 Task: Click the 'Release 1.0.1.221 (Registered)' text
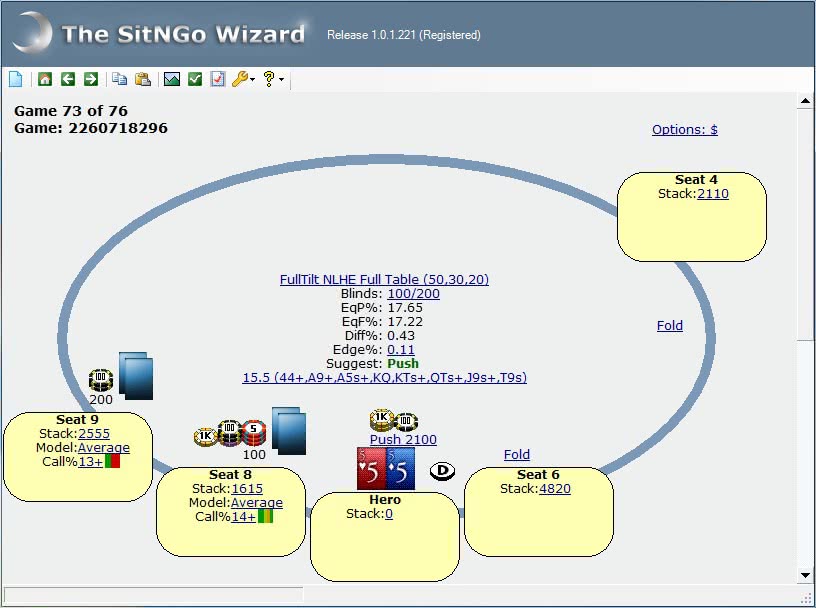click(404, 35)
